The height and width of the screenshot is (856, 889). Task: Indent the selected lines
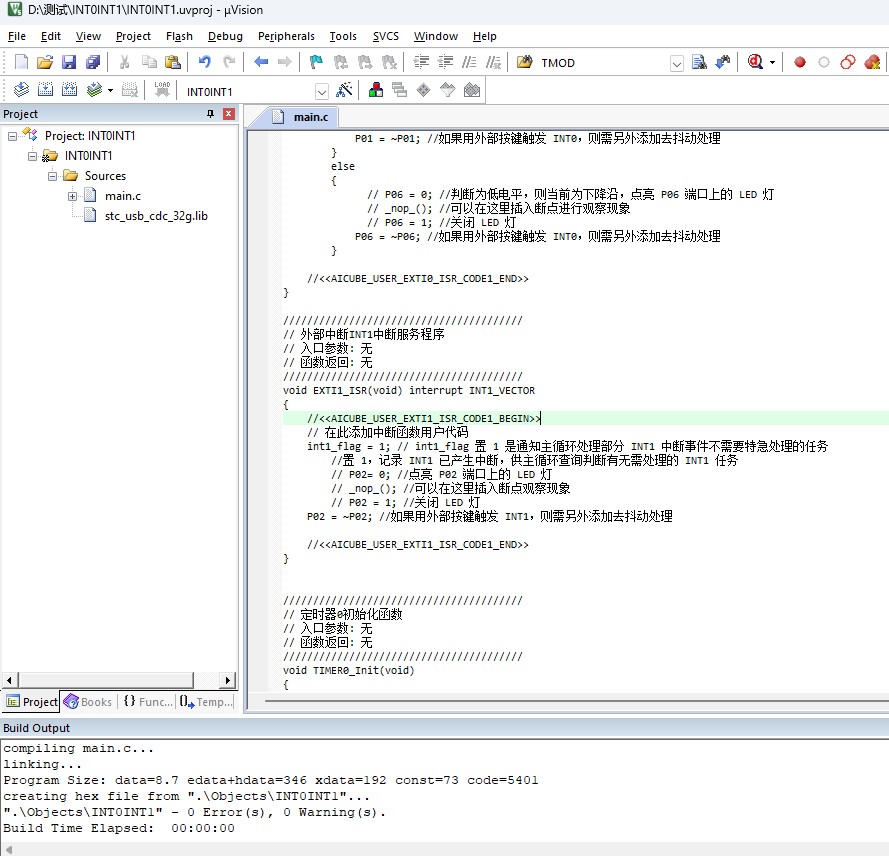coord(421,62)
